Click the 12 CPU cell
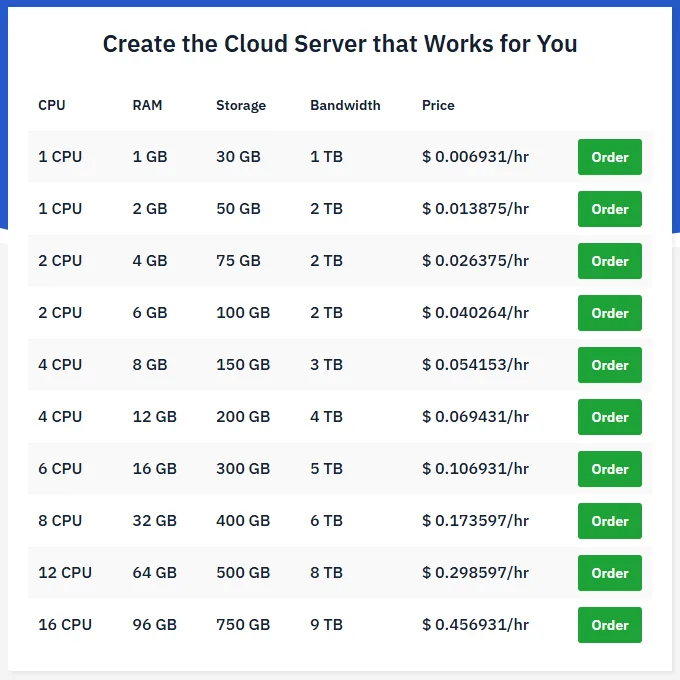This screenshot has width=680, height=680. click(65, 573)
